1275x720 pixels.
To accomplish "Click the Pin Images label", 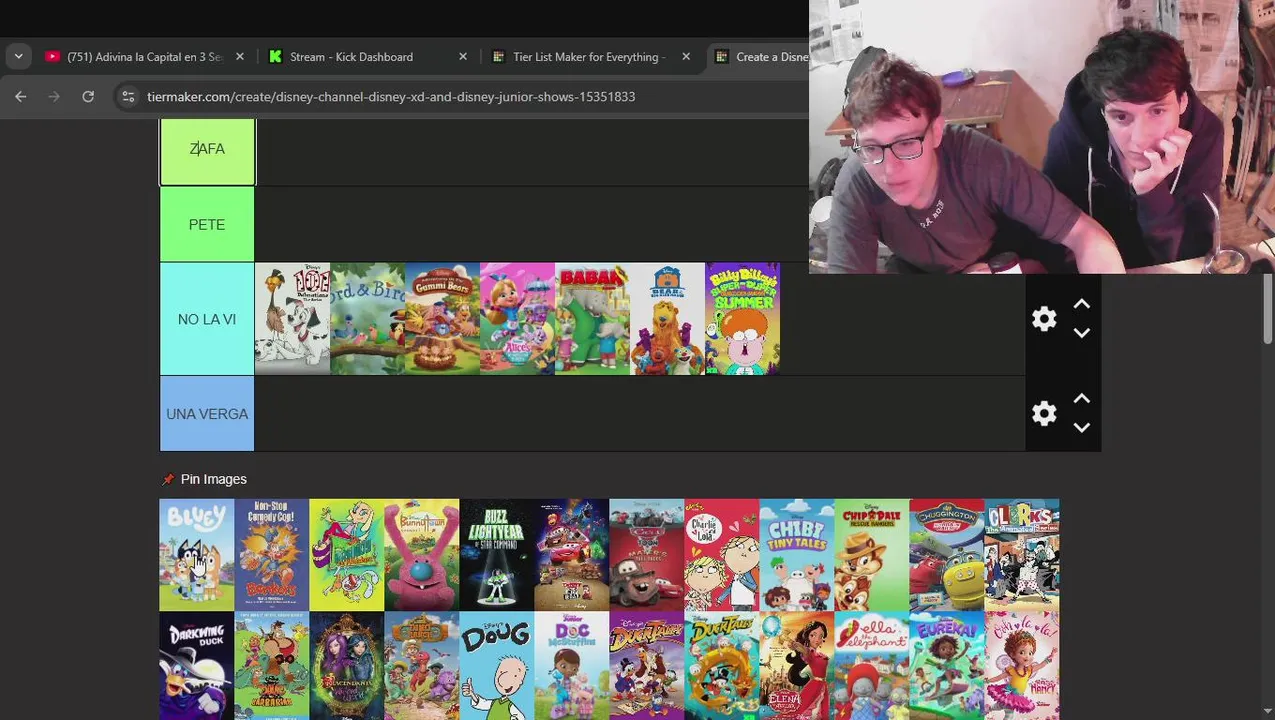I will [x=213, y=479].
